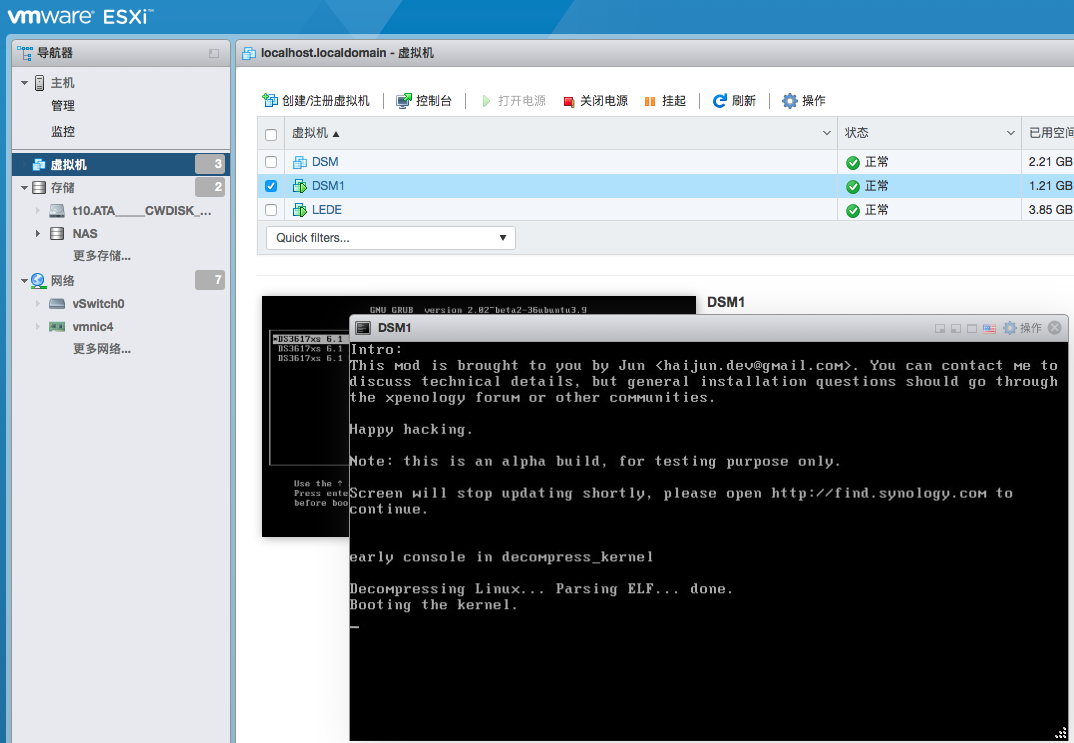Select 存储 in the navigator
Screen dimensions: 1074x743
click(x=62, y=188)
